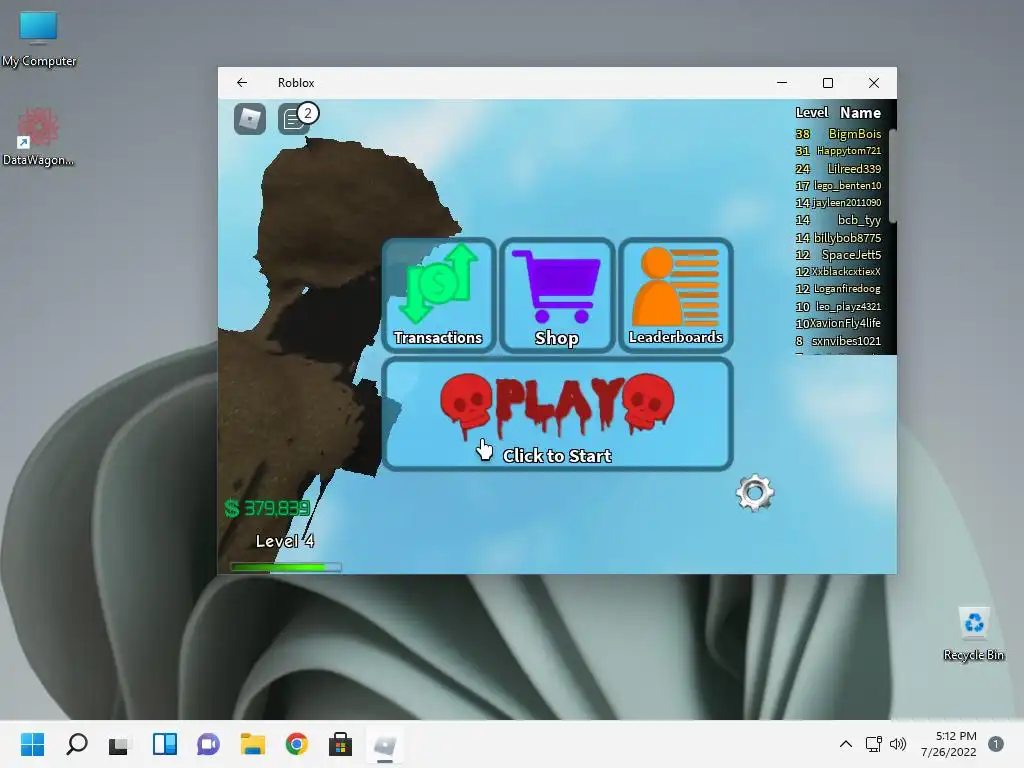Go back with the Roblox window arrow
This screenshot has width=1024, height=768.
tap(242, 83)
